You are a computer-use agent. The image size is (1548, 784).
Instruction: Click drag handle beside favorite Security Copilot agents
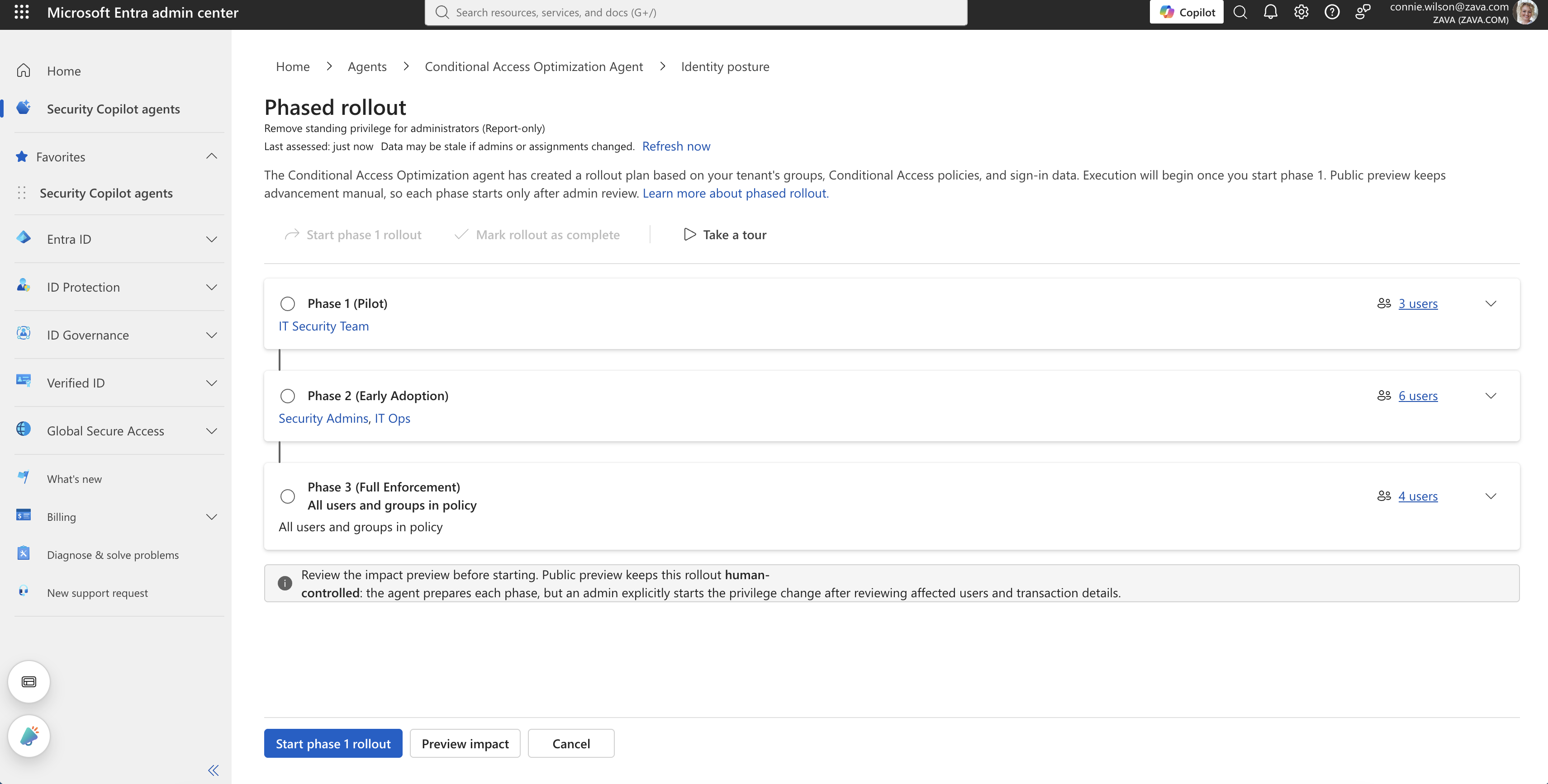point(22,193)
